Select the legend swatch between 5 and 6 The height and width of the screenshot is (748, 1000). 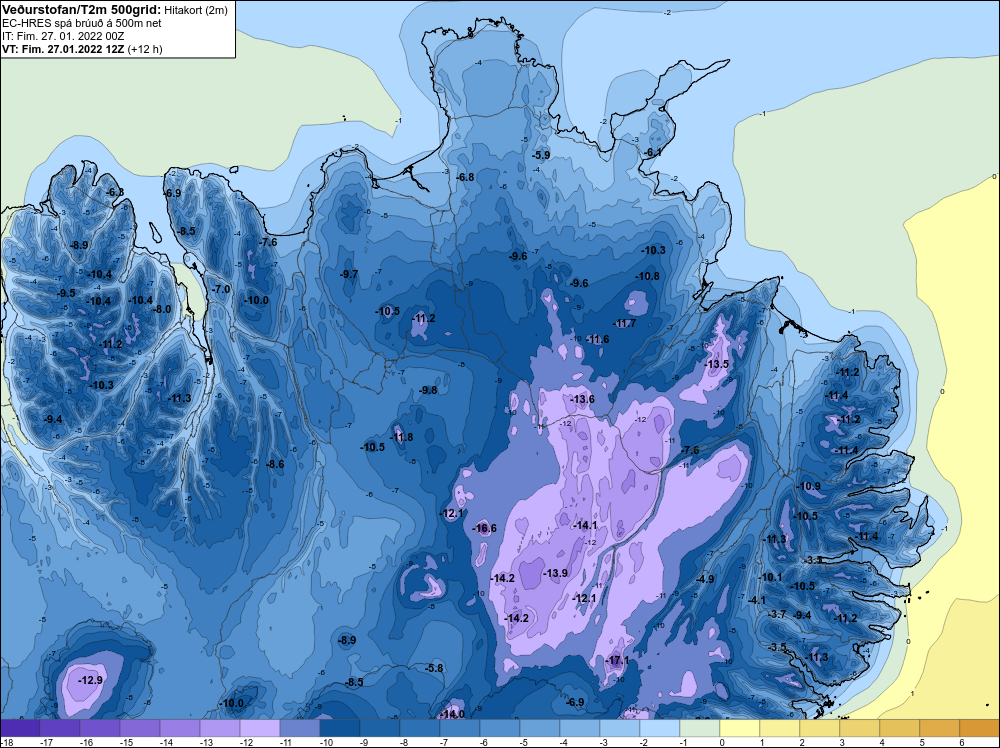tap(939, 728)
